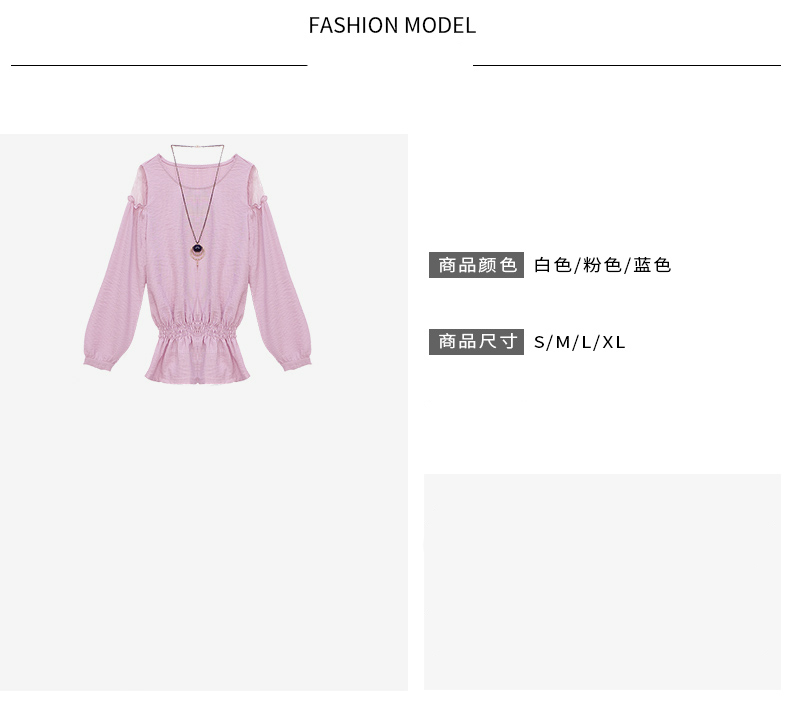The width and height of the screenshot is (790, 726).
Task: Click the smocked elastic waistband of the blouse
Action: click(197, 332)
